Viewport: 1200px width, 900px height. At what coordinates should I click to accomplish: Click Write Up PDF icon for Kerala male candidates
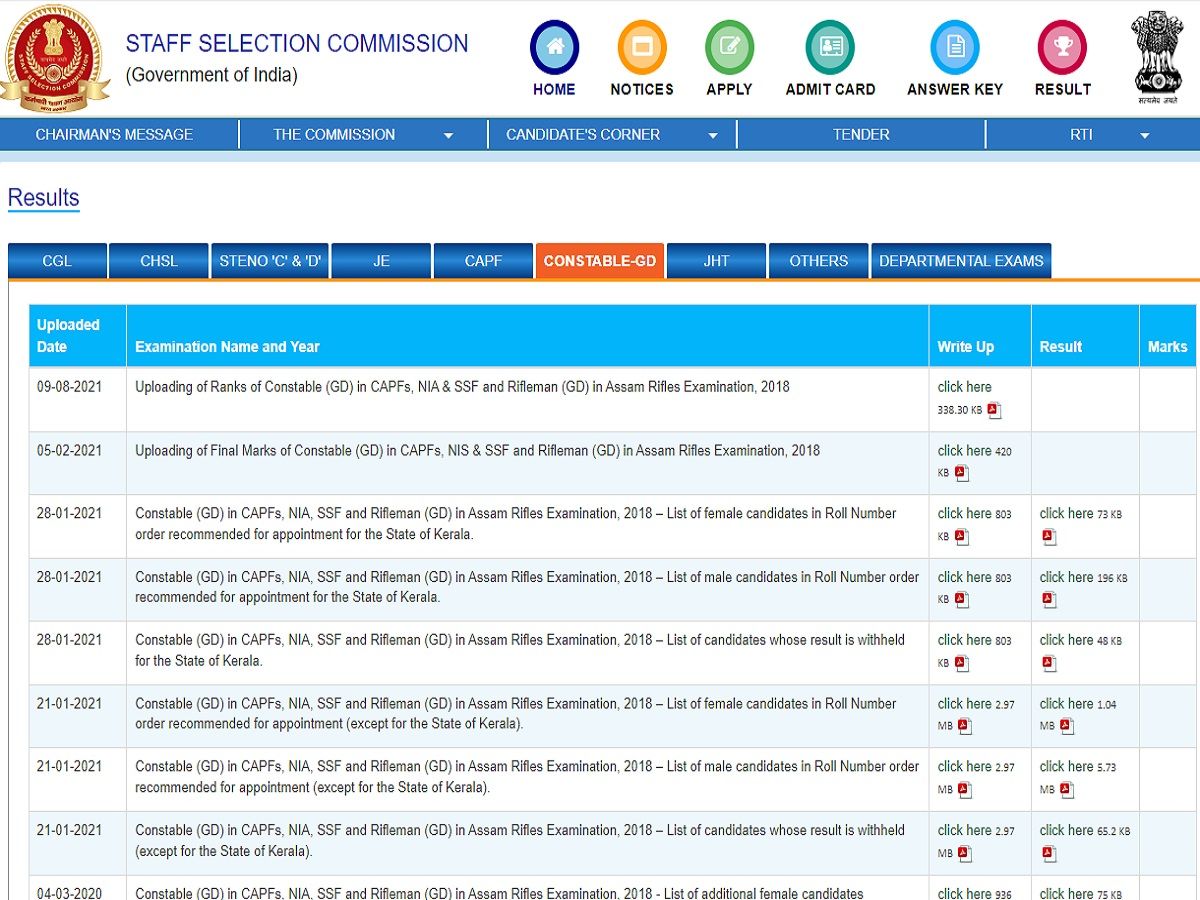pyautogui.click(x=961, y=600)
